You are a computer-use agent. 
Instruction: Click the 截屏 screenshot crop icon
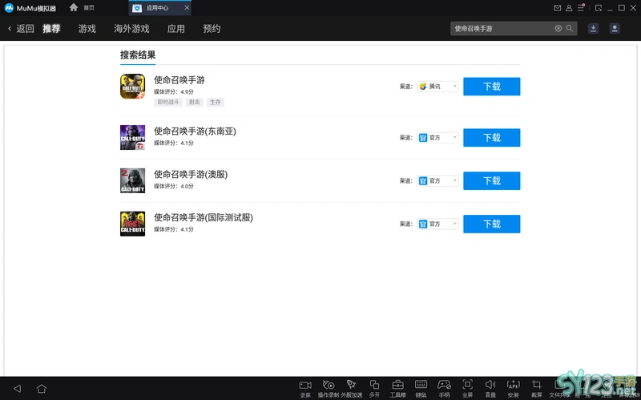[536, 385]
